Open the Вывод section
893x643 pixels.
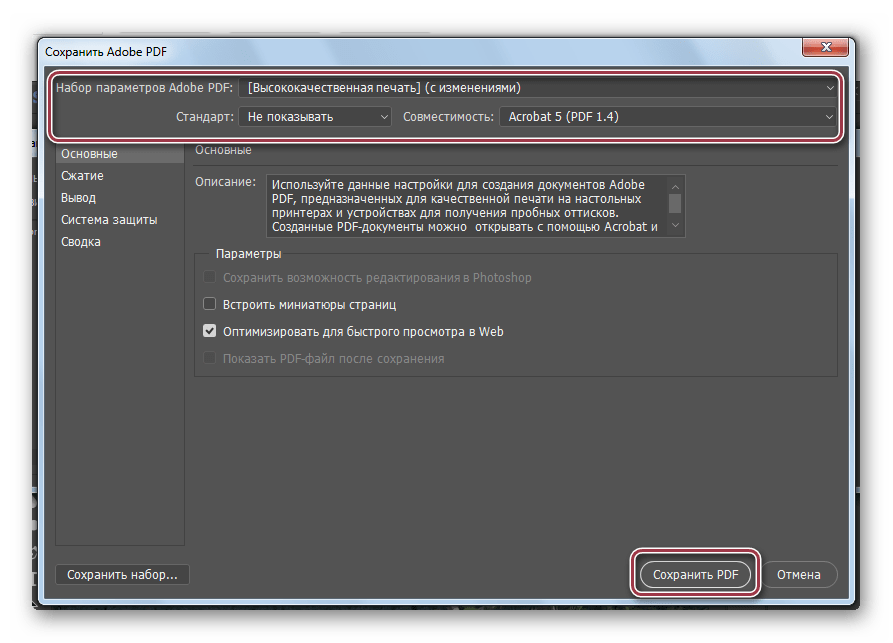[78, 198]
